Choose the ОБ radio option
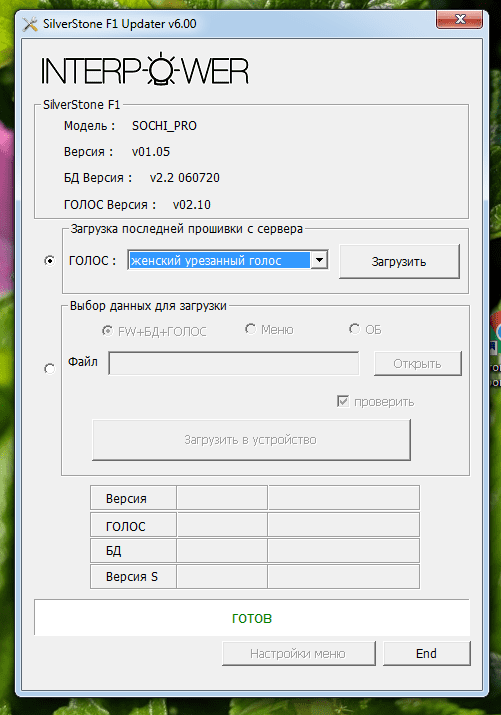This screenshot has height=715, width=501. click(354, 329)
